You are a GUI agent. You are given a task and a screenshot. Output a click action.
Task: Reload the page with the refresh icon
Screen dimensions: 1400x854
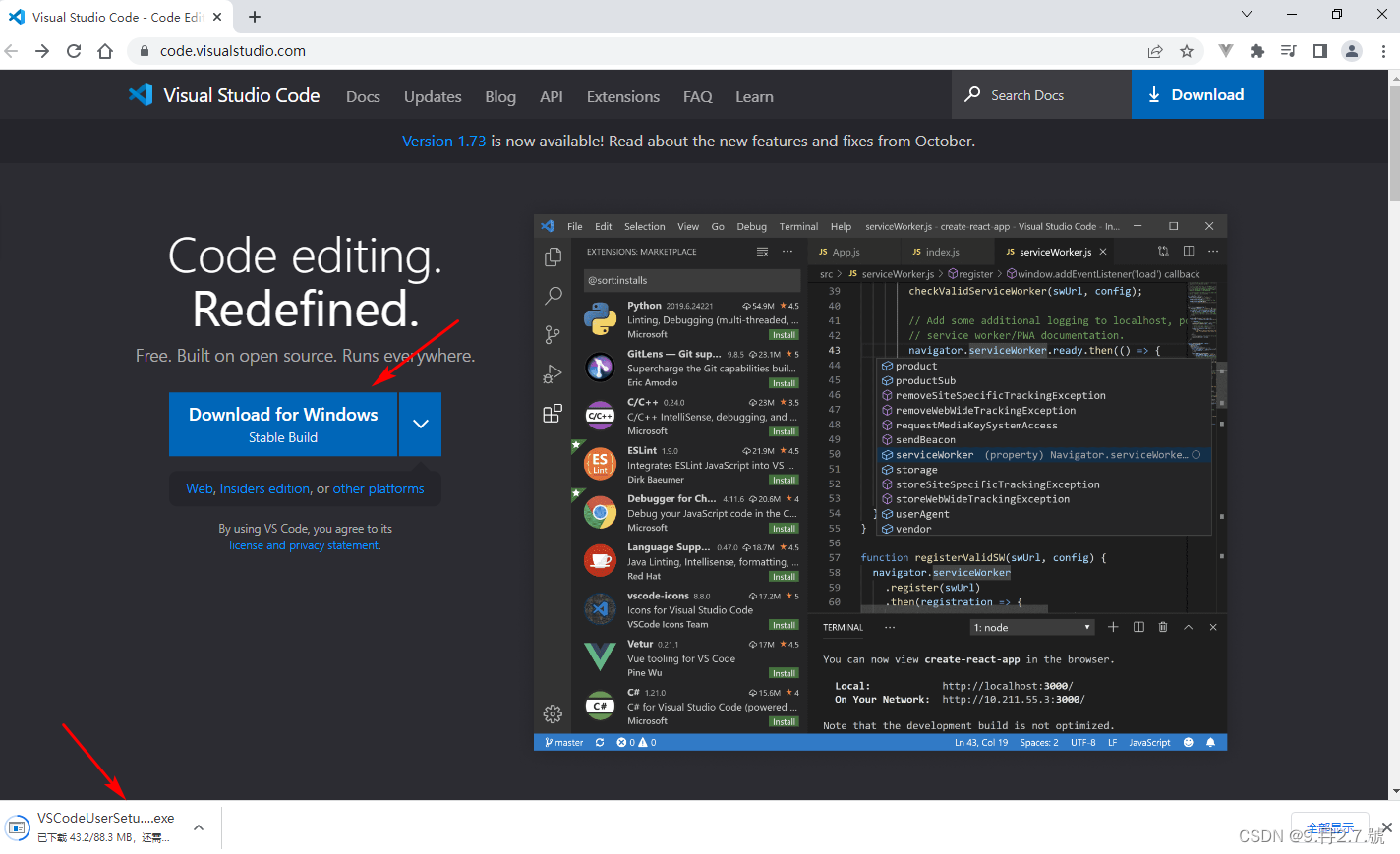(74, 51)
